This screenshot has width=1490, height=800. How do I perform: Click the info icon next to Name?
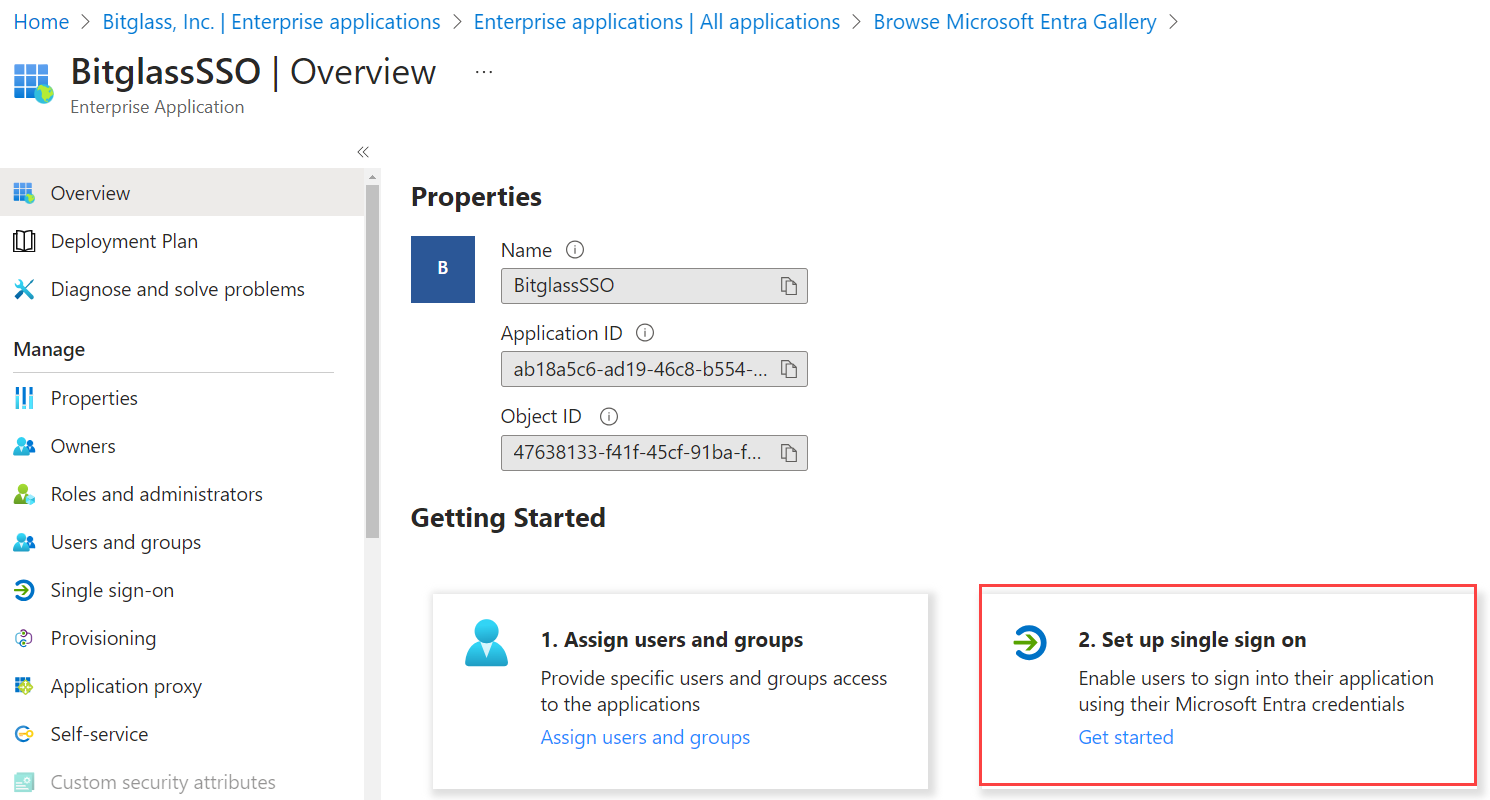575,249
